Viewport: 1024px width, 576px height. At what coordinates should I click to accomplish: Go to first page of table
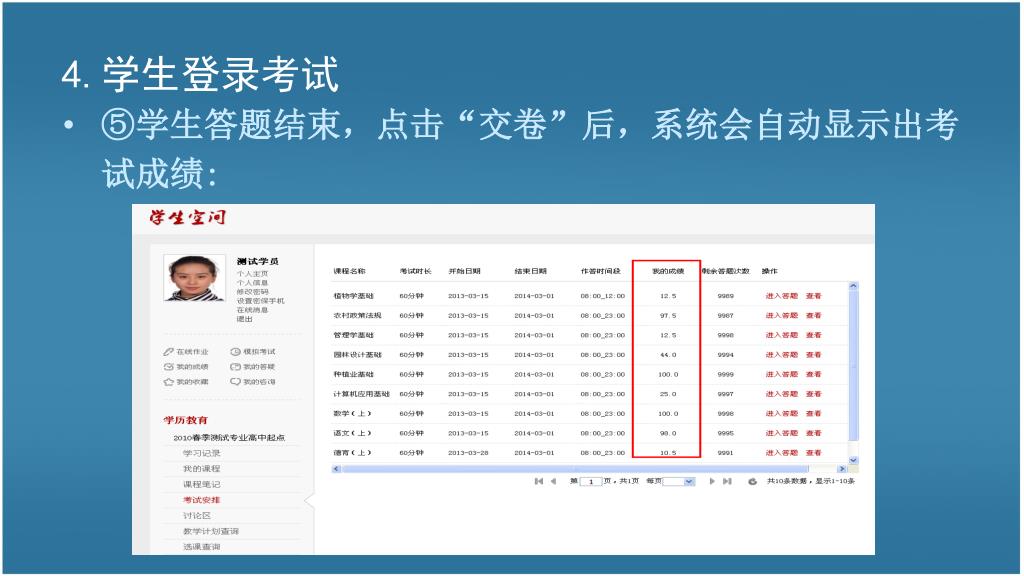[x=539, y=481]
